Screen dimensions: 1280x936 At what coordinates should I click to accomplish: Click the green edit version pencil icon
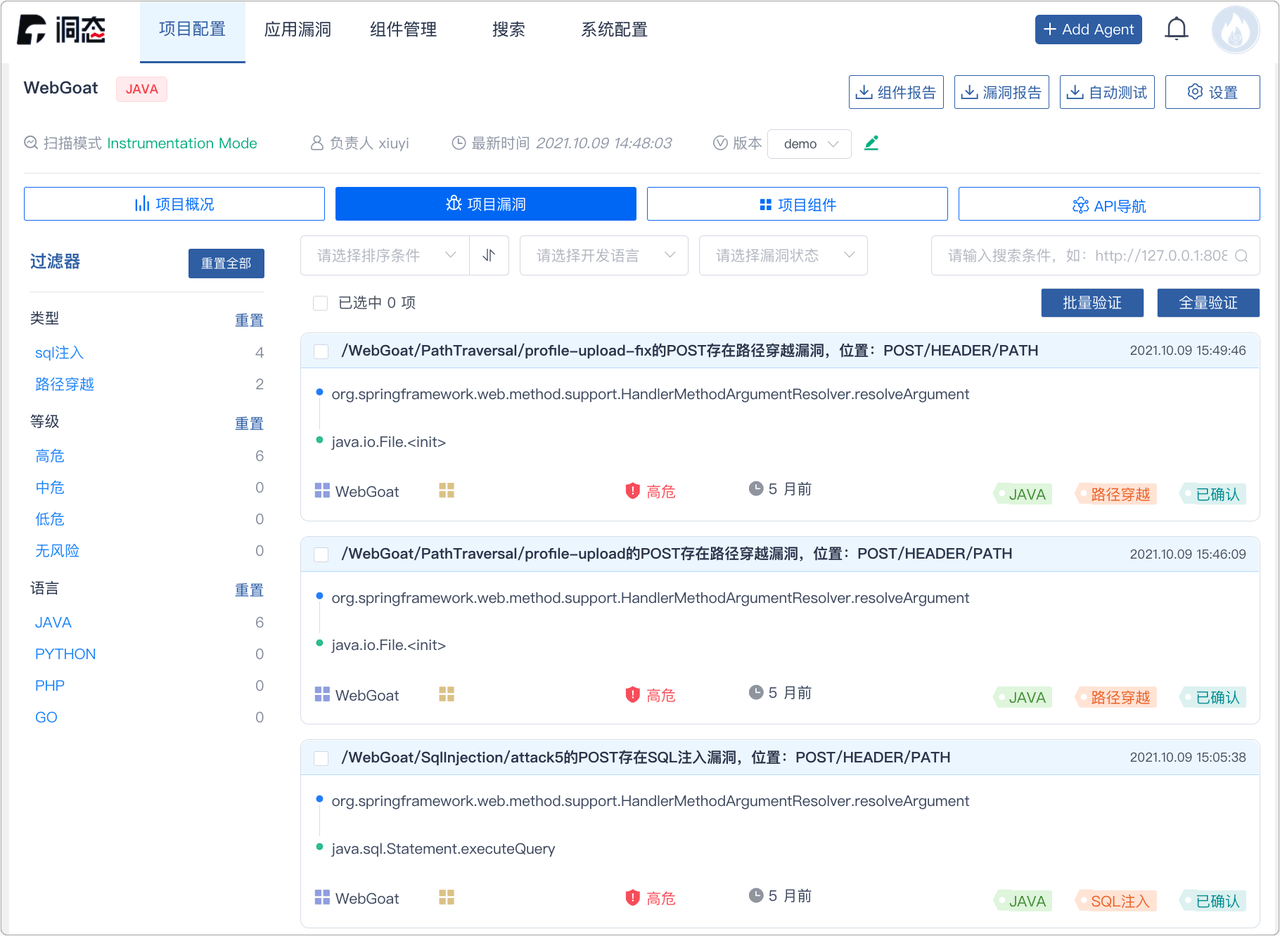(871, 143)
